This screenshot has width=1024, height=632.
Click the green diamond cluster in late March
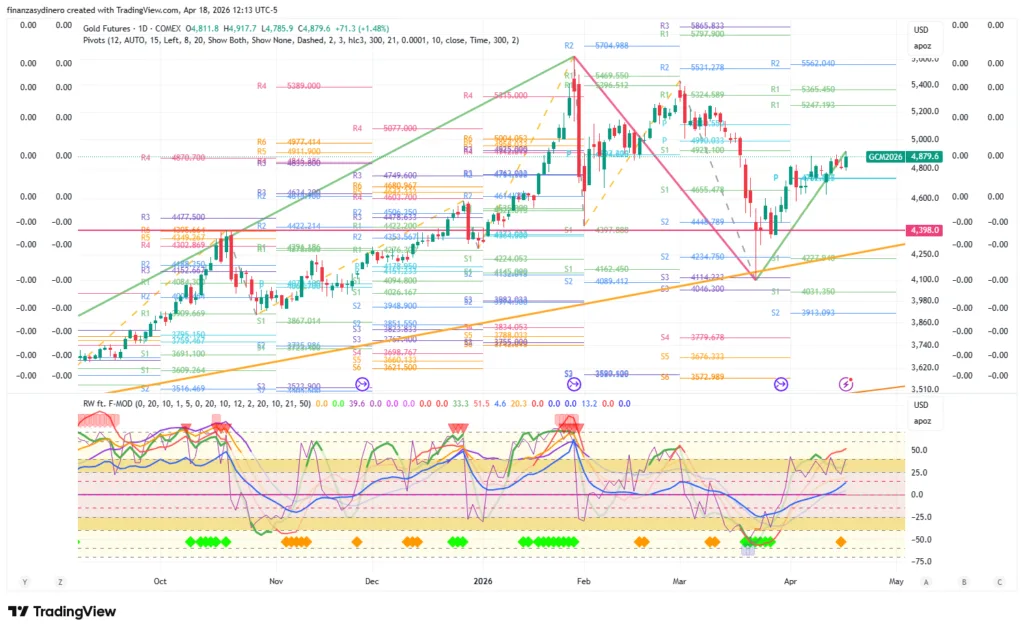click(757, 542)
